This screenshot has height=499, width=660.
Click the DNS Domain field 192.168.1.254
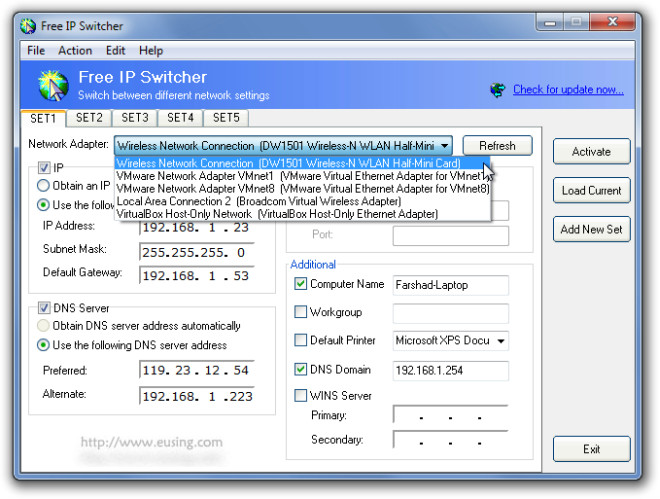click(451, 371)
